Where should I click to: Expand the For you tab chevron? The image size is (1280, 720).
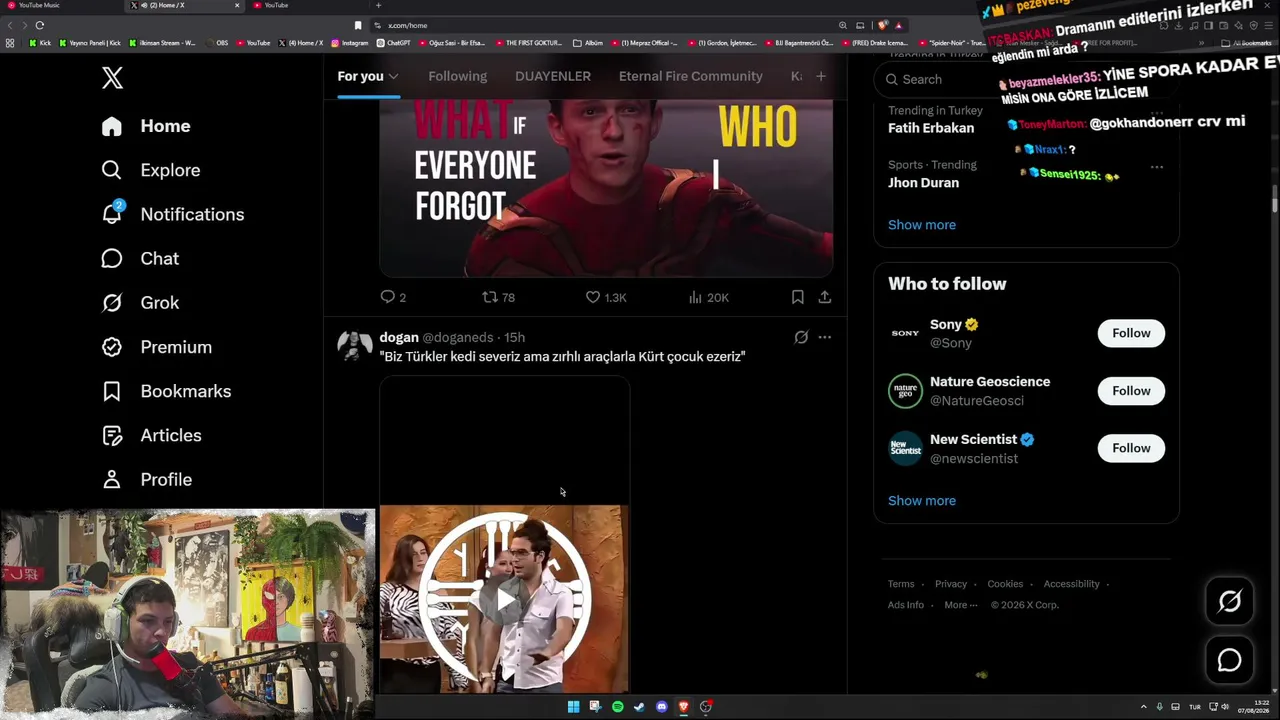tap(394, 76)
